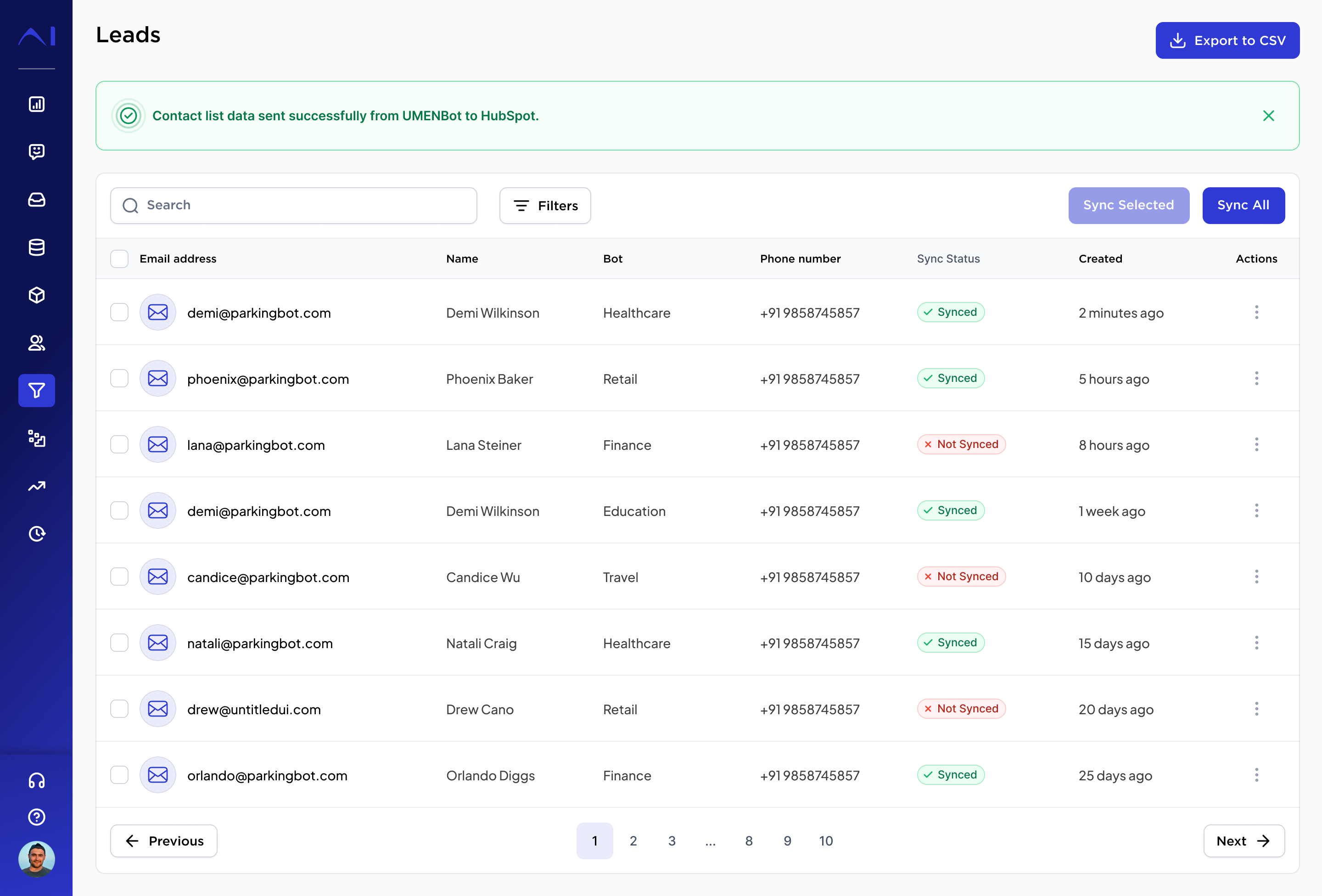1322x896 pixels.
Task: Check the box for orlando@parkingbot.com
Action: 119,775
